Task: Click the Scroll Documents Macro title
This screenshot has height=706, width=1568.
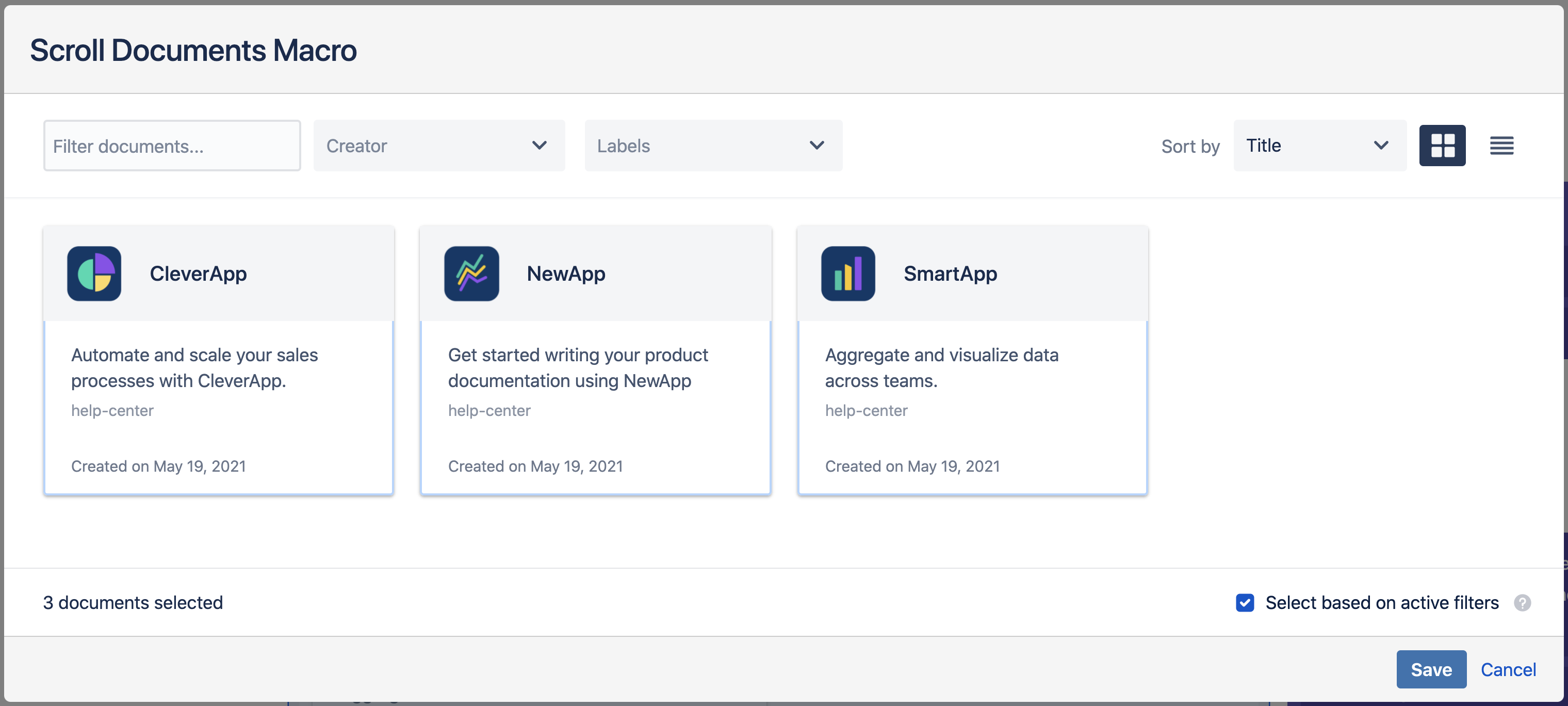Action: 192,50
